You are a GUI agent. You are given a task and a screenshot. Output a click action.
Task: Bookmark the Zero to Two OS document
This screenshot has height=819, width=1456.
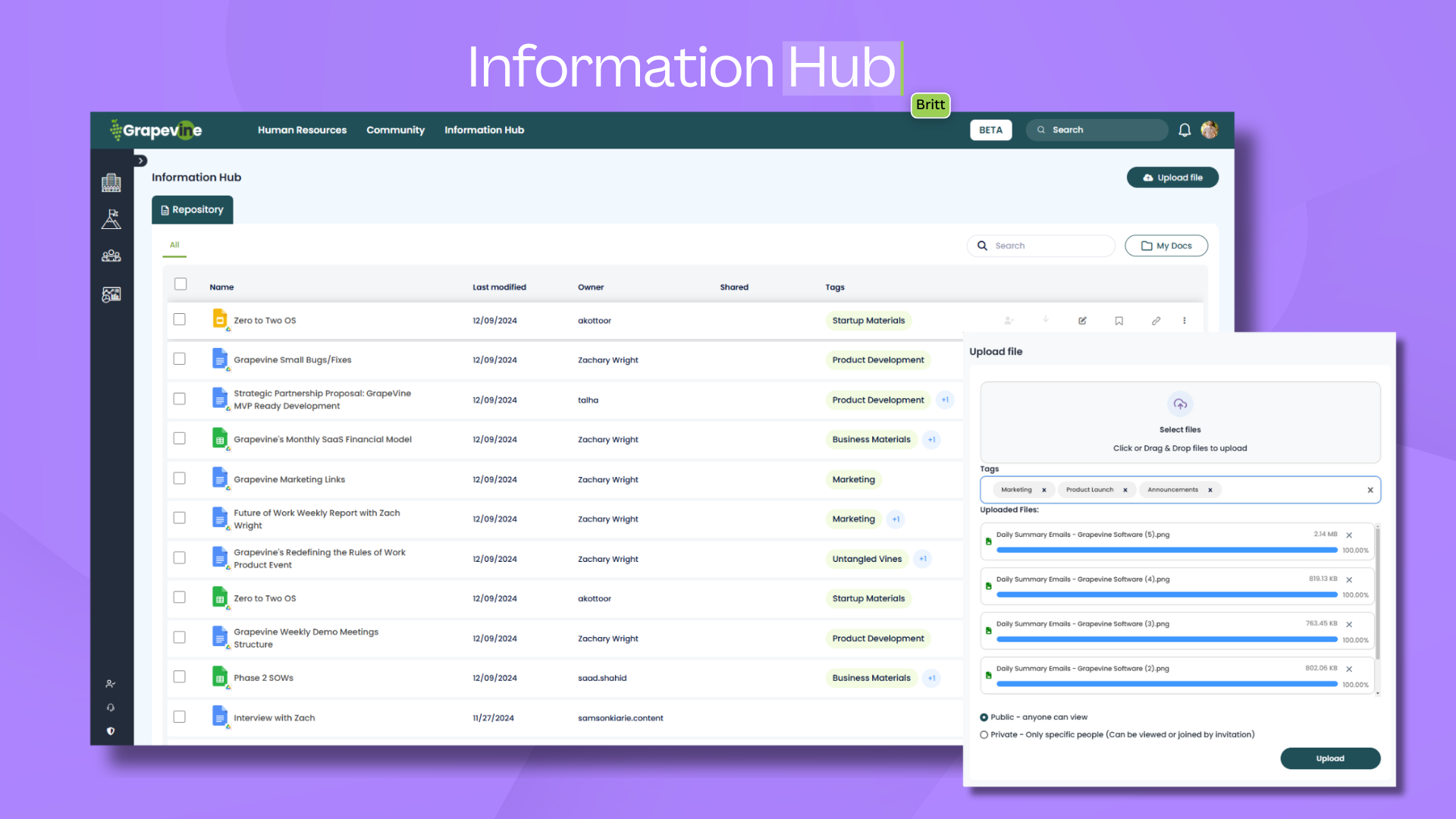click(1119, 321)
